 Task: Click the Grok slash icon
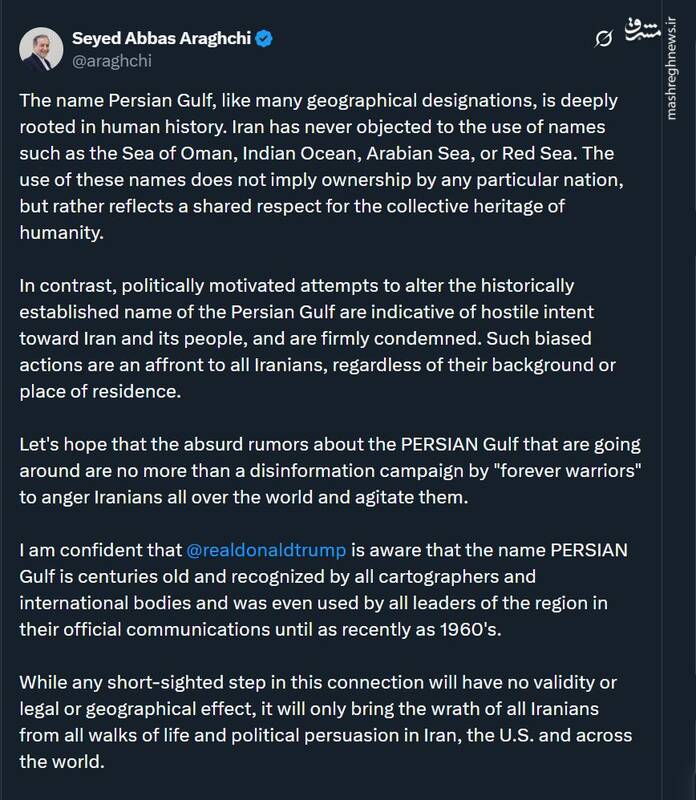click(x=603, y=39)
